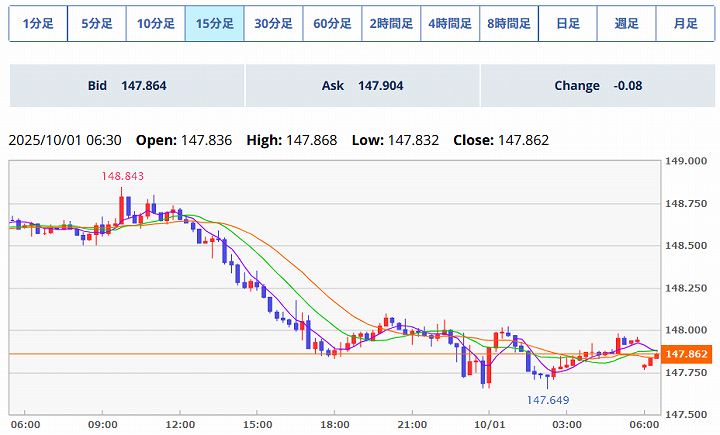720x435 pixels.
Task: Select the 60分足 timeframe
Action: point(332,24)
